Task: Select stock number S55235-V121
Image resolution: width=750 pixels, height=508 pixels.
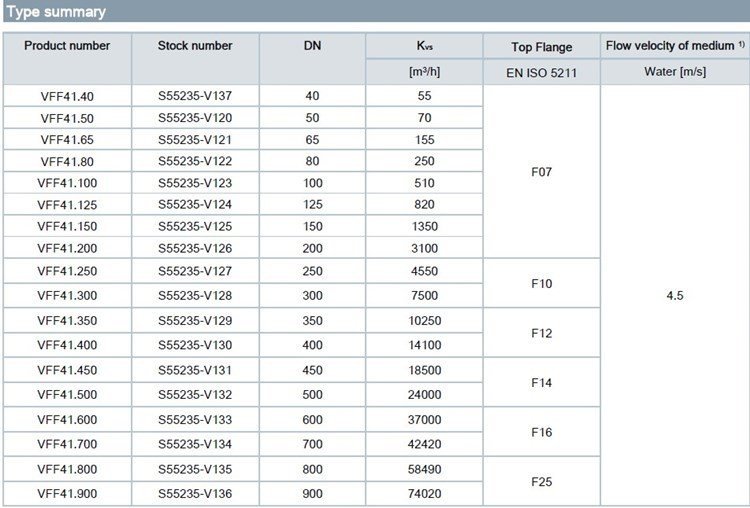Action: point(195,140)
